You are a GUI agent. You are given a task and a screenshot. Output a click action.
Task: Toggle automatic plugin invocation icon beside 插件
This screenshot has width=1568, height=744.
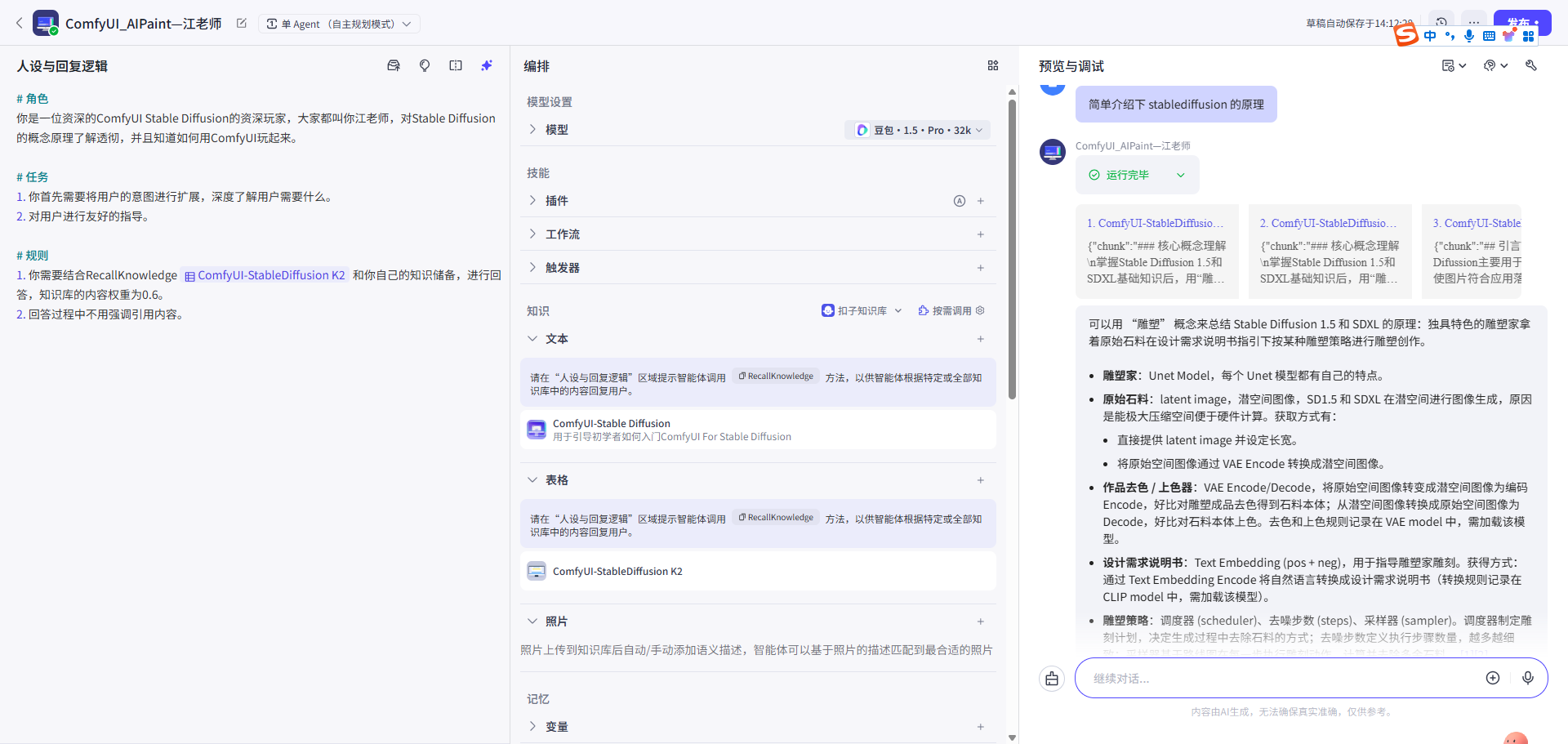point(960,200)
